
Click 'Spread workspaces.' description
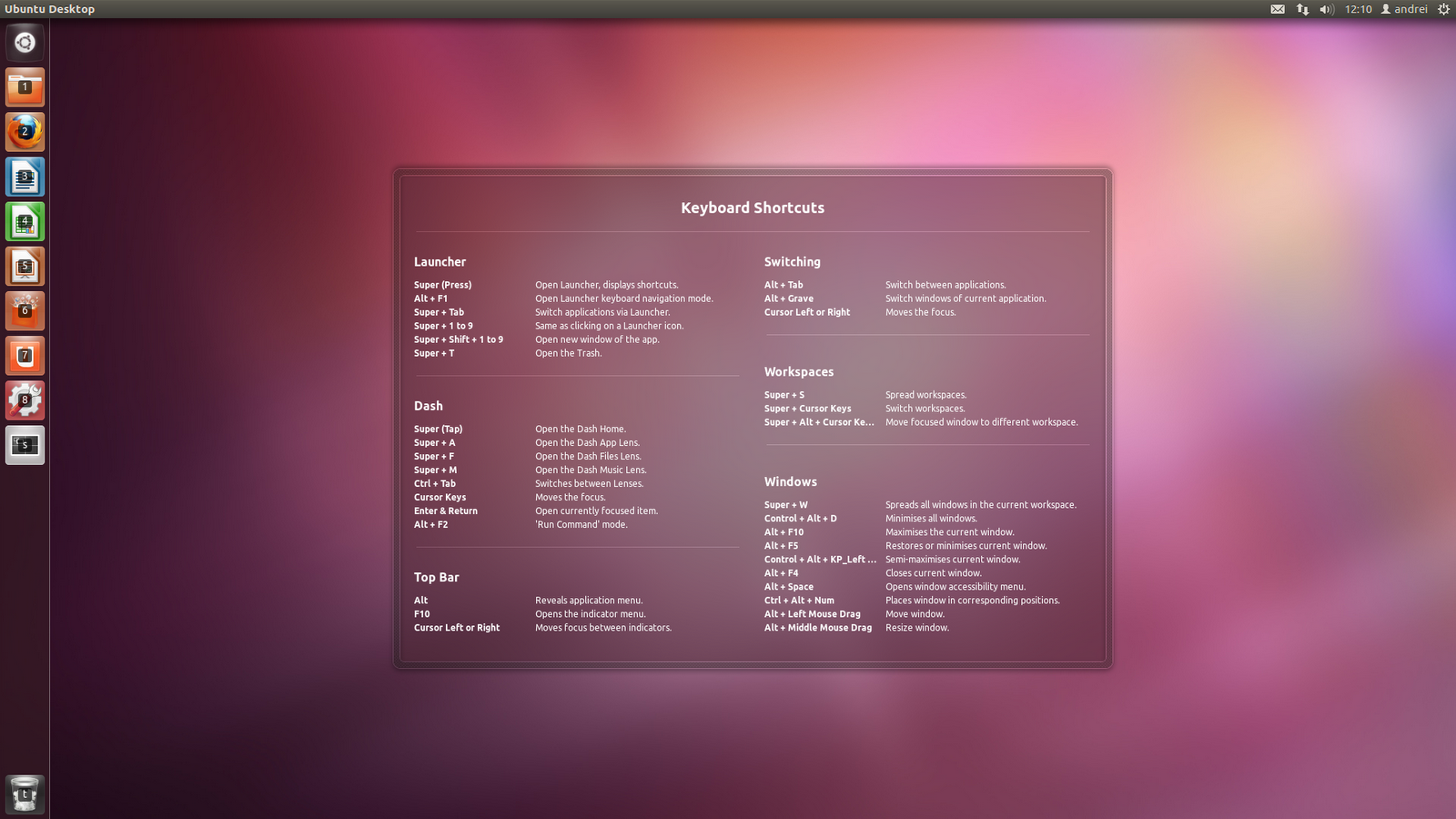coord(926,395)
